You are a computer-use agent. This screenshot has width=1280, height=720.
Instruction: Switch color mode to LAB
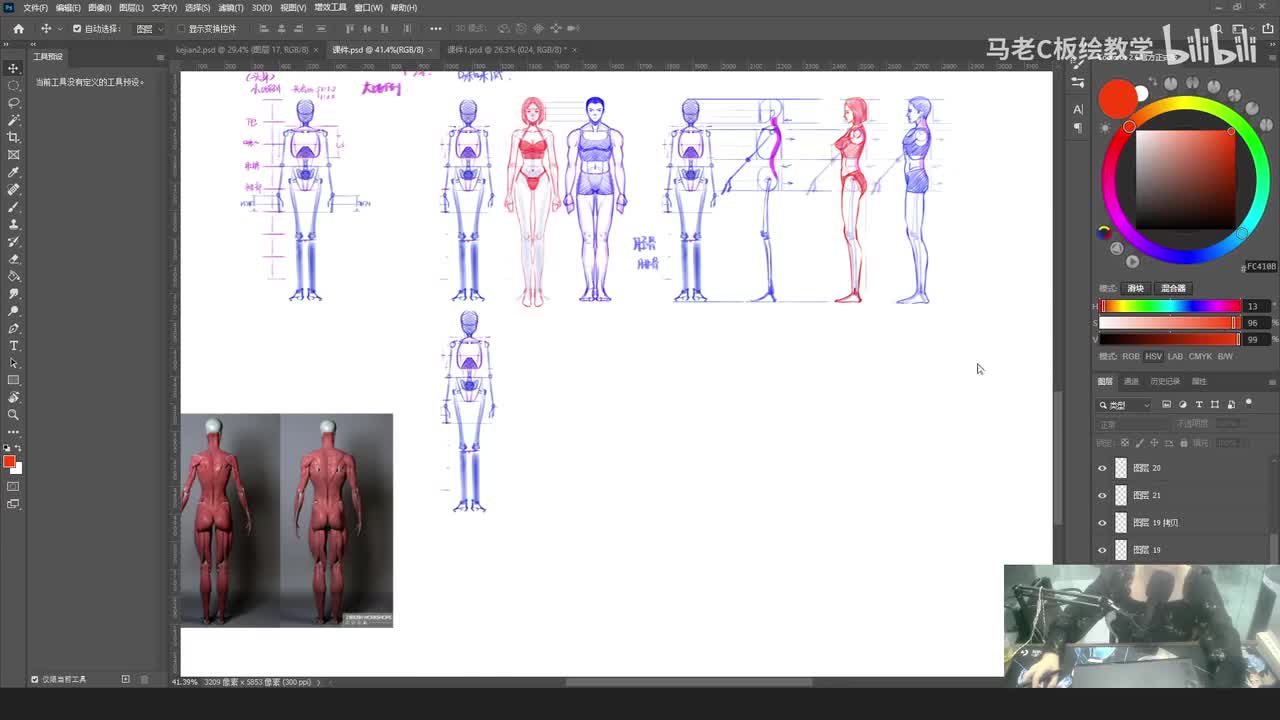tap(1175, 356)
